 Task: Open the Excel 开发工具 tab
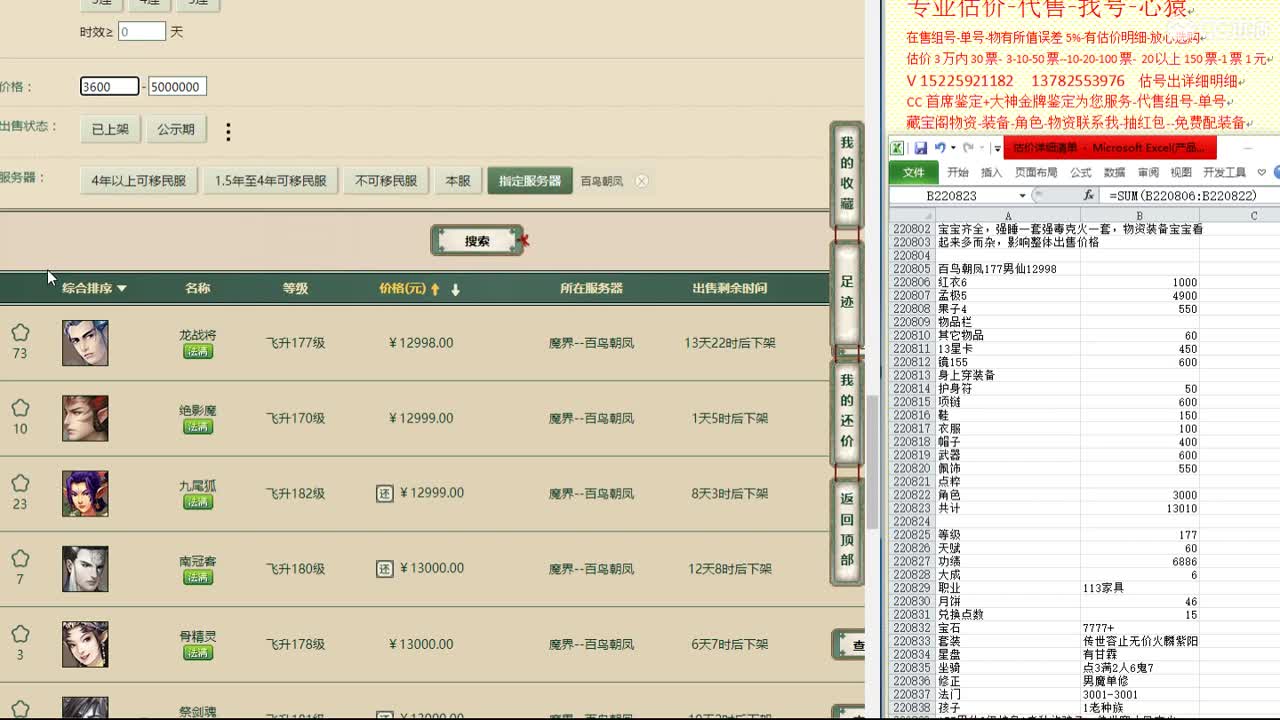click(1224, 172)
